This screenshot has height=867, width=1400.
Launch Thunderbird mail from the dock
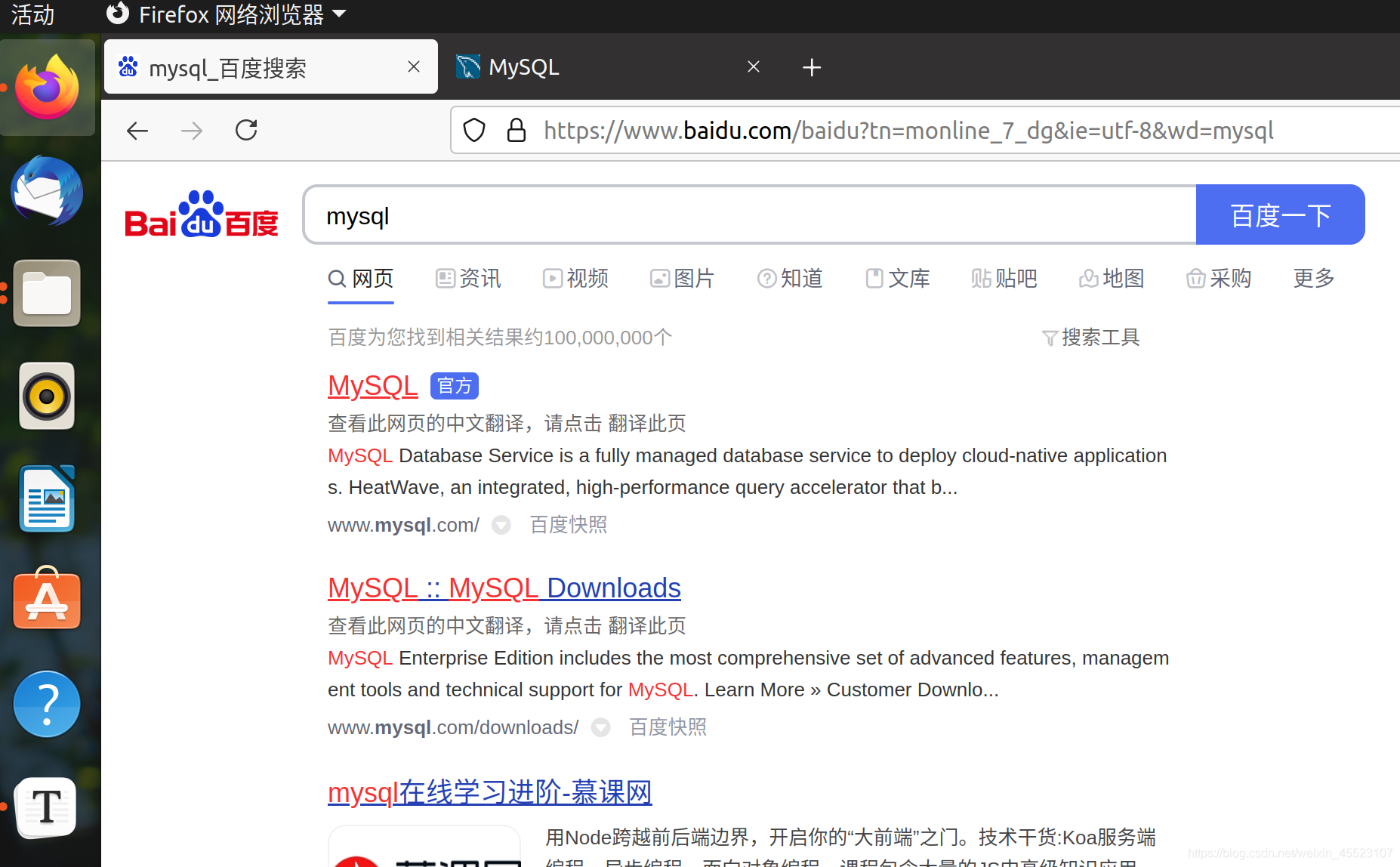tap(47, 191)
